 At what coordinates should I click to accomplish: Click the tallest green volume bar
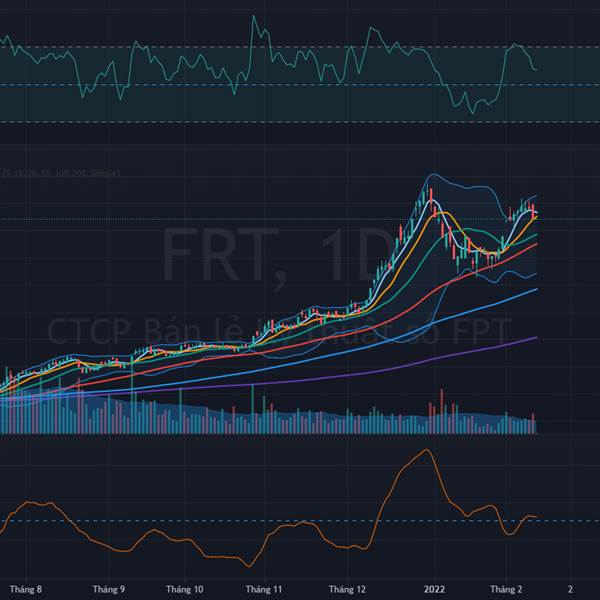[132, 395]
